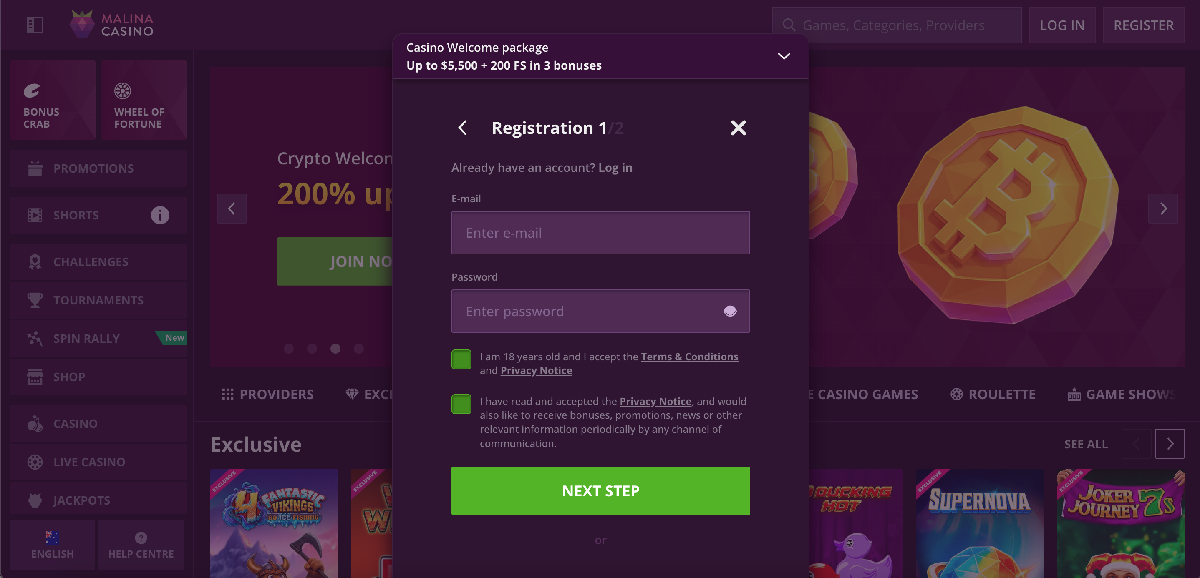The image size is (1200, 578).
Task: Open the Promotions section
Action: tap(97, 167)
